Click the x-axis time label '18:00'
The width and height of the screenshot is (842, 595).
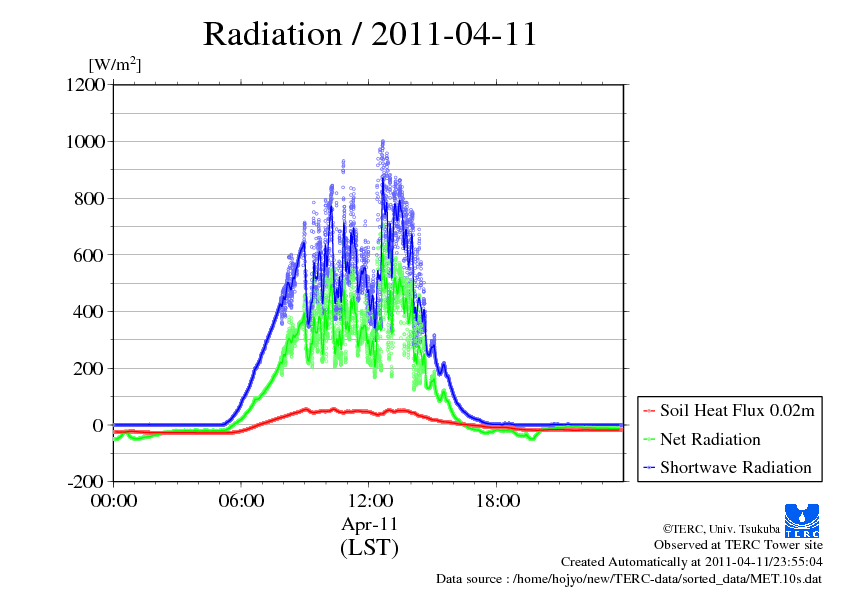click(497, 501)
